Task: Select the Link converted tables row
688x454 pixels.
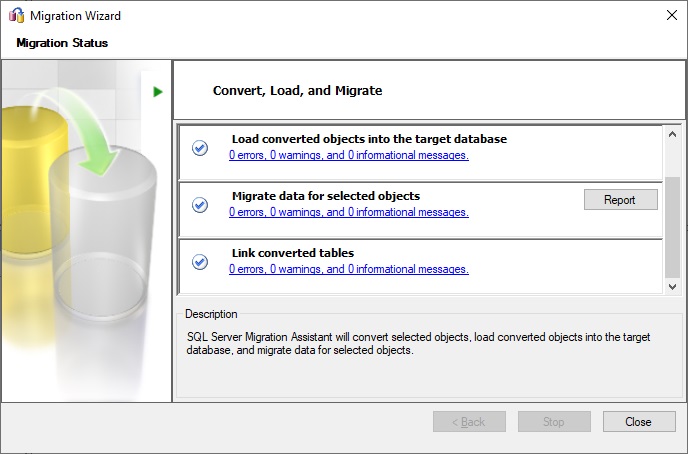Action: (420, 266)
